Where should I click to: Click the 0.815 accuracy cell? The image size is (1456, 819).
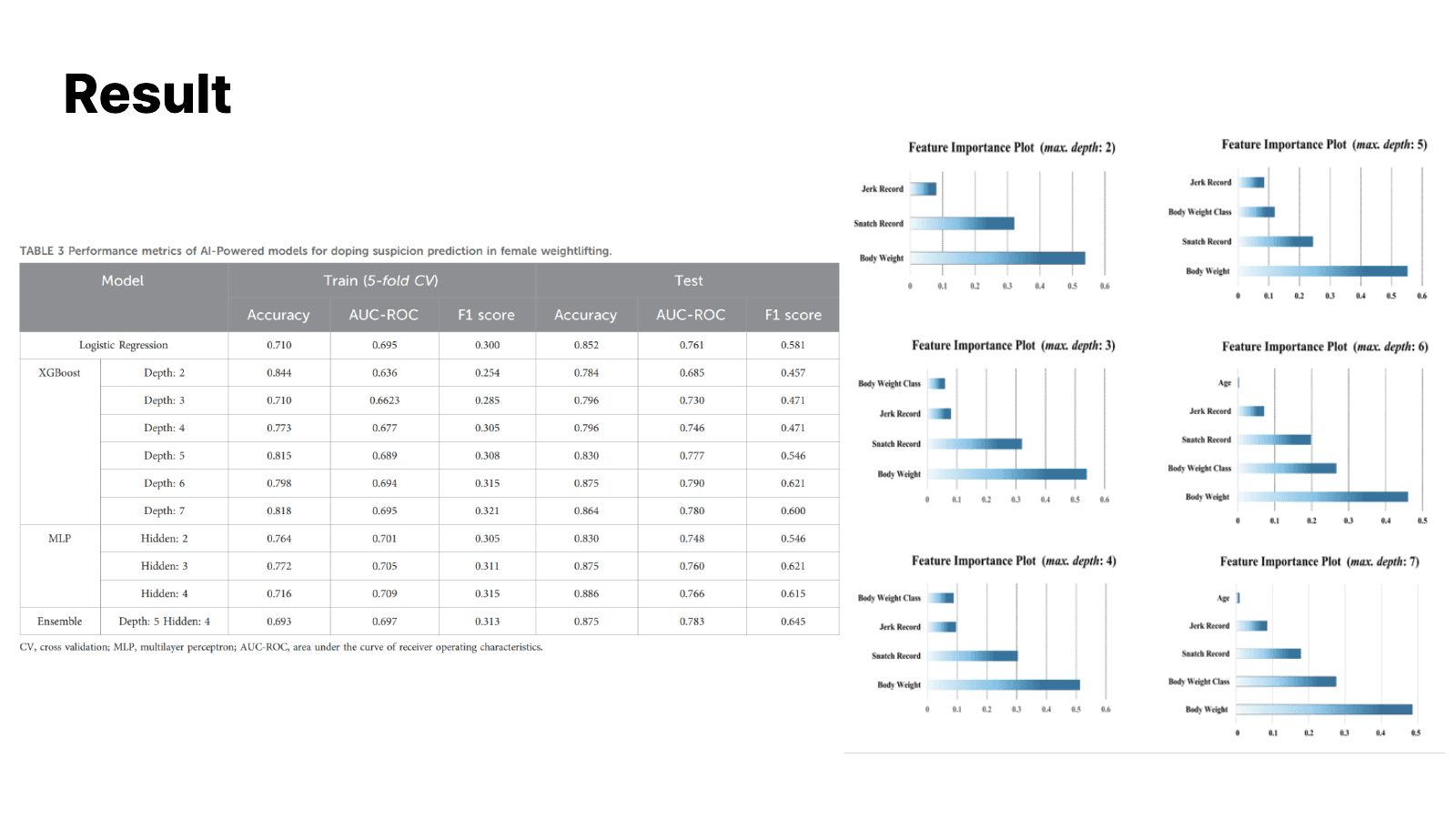[278, 456]
